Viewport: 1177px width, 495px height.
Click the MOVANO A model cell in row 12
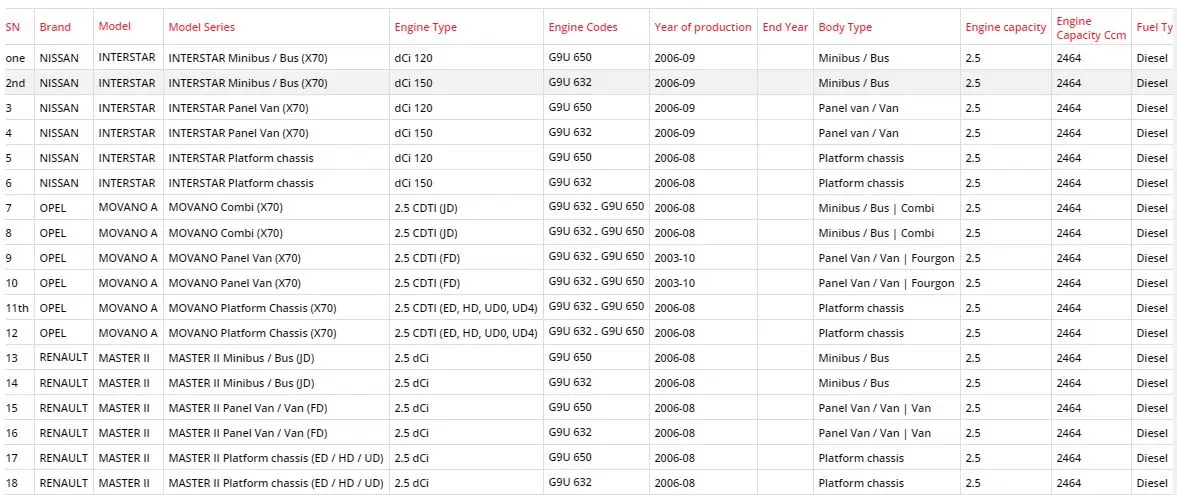[x=128, y=333]
